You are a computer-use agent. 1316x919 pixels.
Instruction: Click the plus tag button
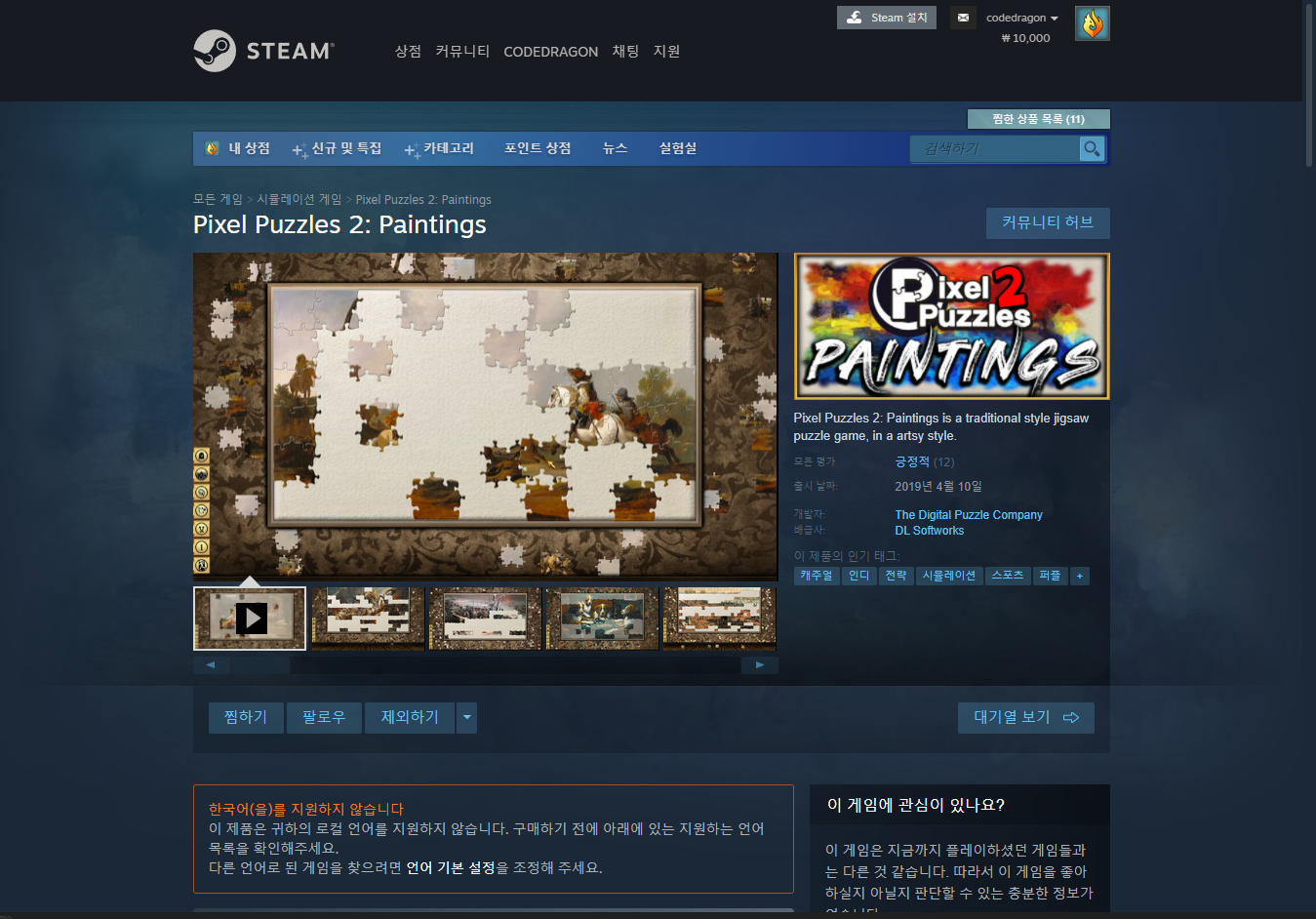pyautogui.click(x=1079, y=576)
